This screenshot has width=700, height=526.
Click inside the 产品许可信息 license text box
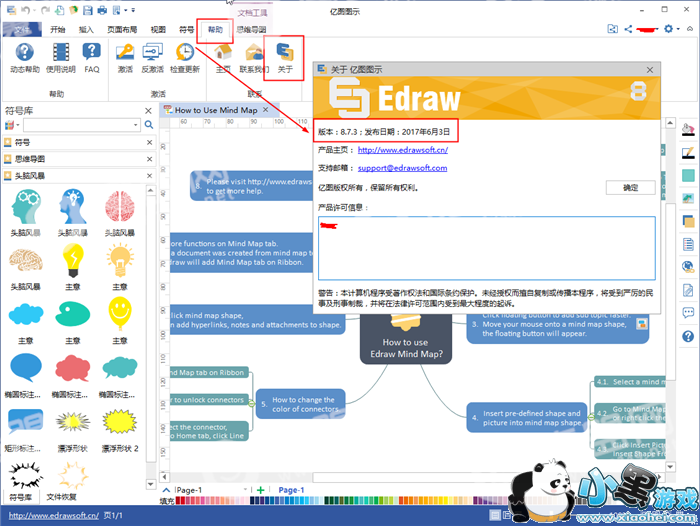pyautogui.click(x=487, y=248)
